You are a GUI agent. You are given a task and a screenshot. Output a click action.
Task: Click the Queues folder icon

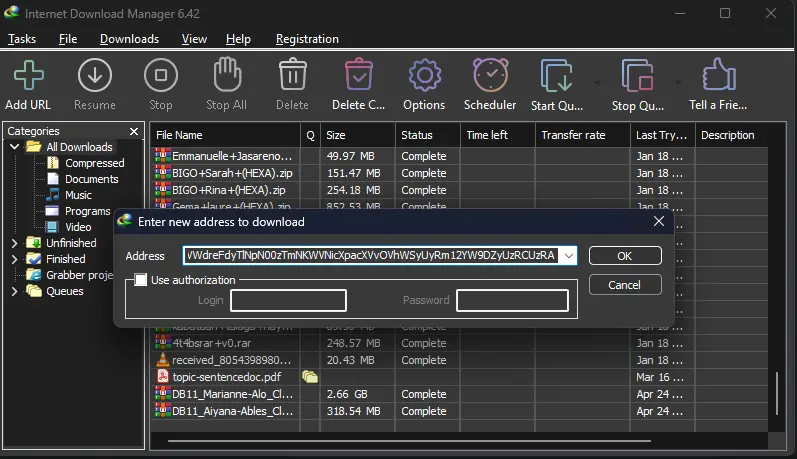pyautogui.click(x=34, y=291)
